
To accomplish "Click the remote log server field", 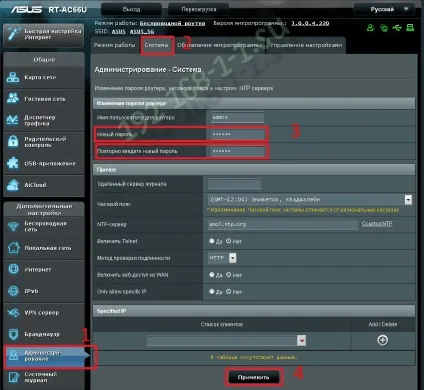I will [x=234, y=184].
